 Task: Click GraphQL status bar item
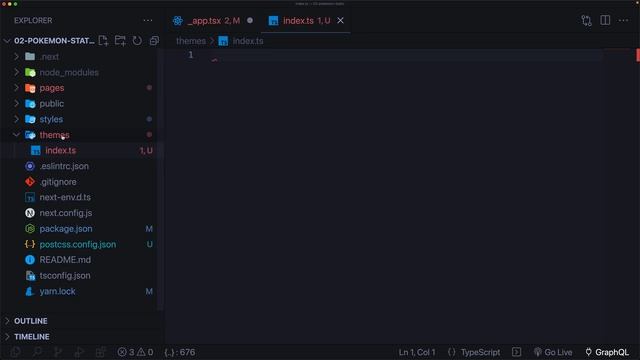[x=607, y=352]
